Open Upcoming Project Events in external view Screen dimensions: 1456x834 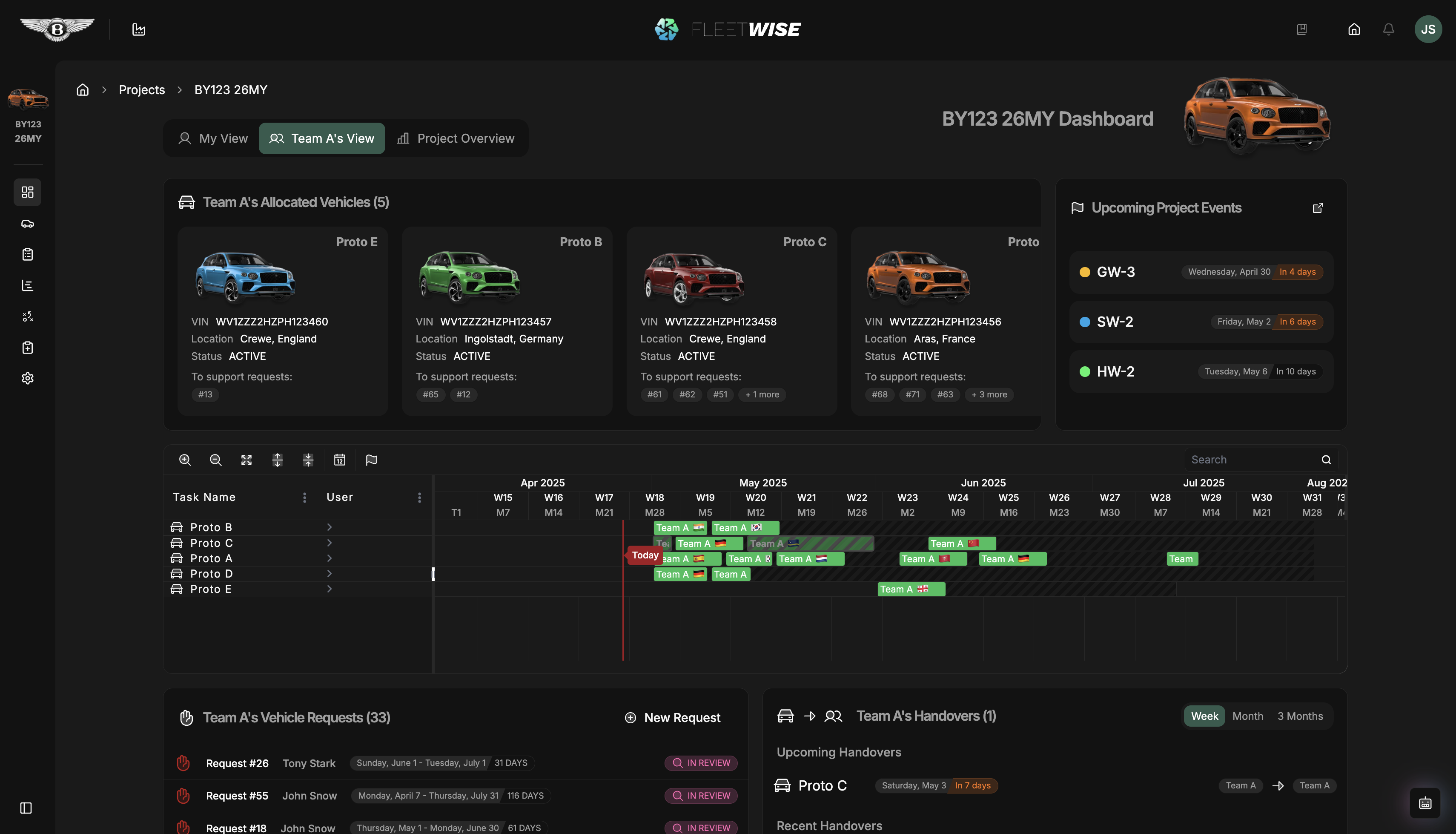tap(1318, 208)
